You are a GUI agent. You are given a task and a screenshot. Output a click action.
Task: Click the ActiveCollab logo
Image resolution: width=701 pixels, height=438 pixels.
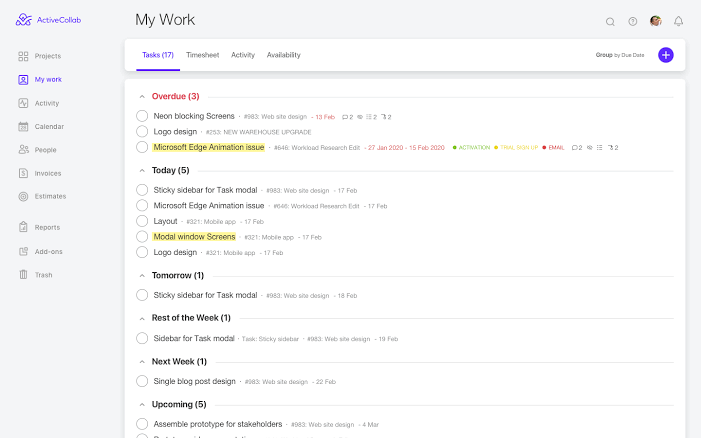click(x=48, y=20)
